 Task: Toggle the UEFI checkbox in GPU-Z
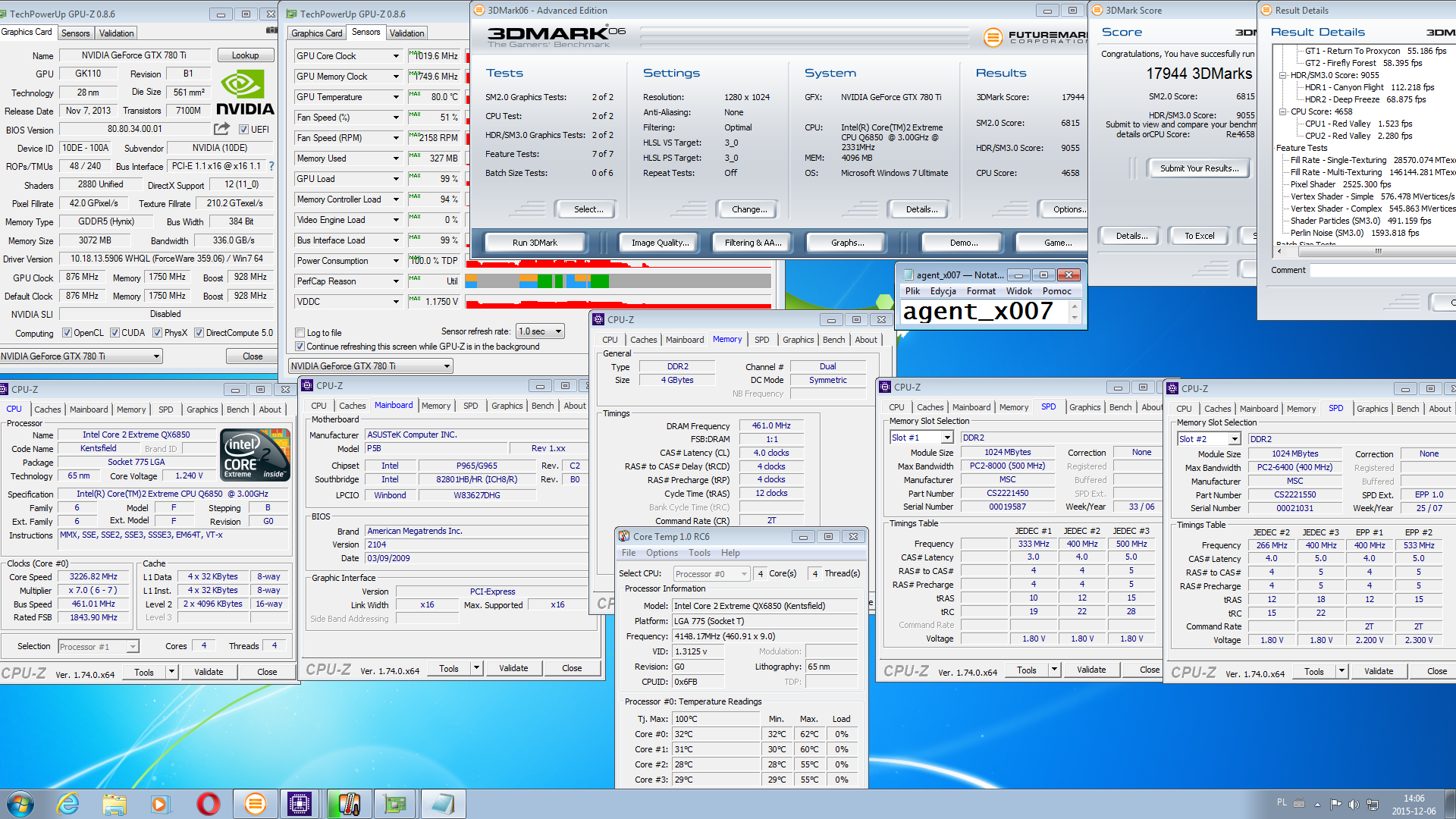pyautogui.click(x=243, y=130)
